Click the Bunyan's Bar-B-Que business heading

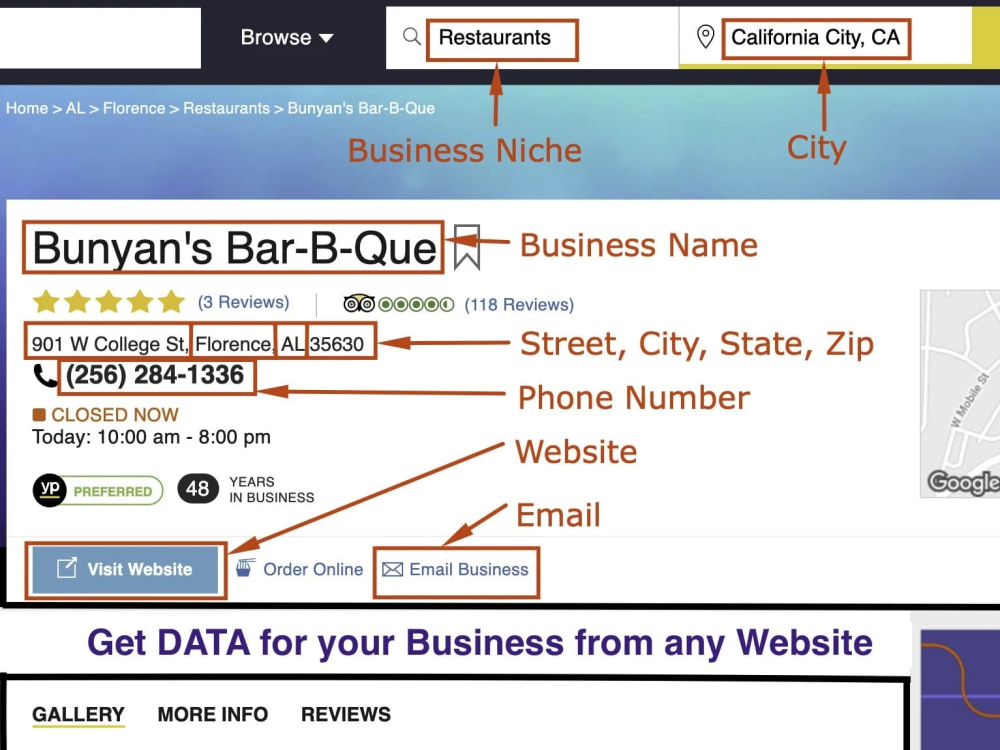pos(234,247)
